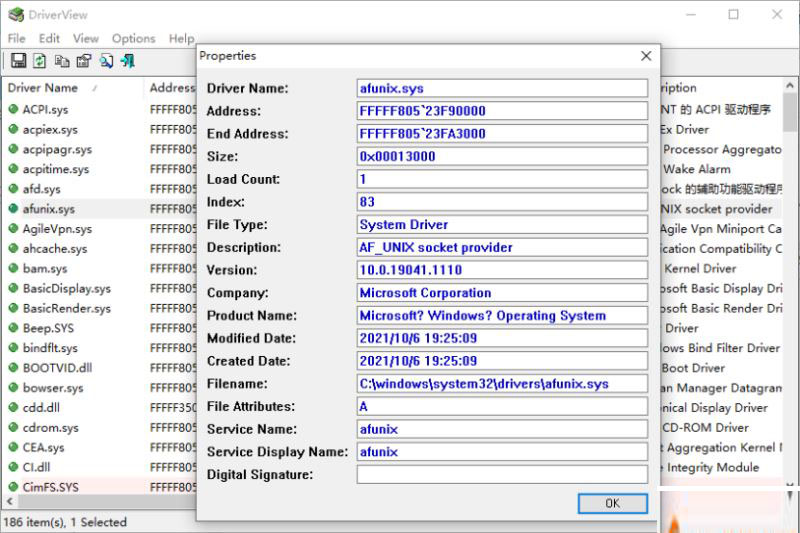Screen dimensions: 800x533
Task: Click the status bar item count text
Action: 65,522
